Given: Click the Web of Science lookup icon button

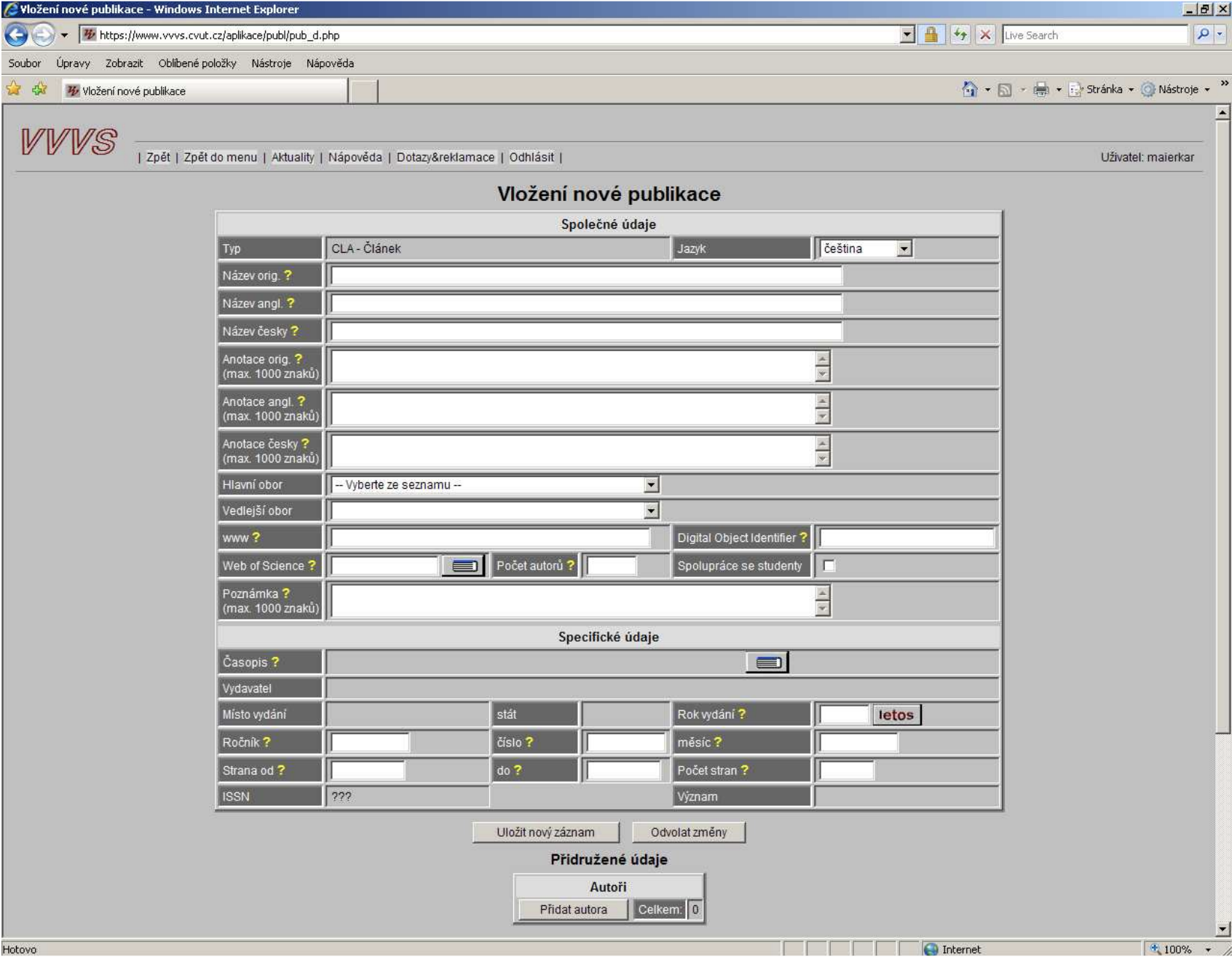Looking at the screenshot, I should [463, 566].
